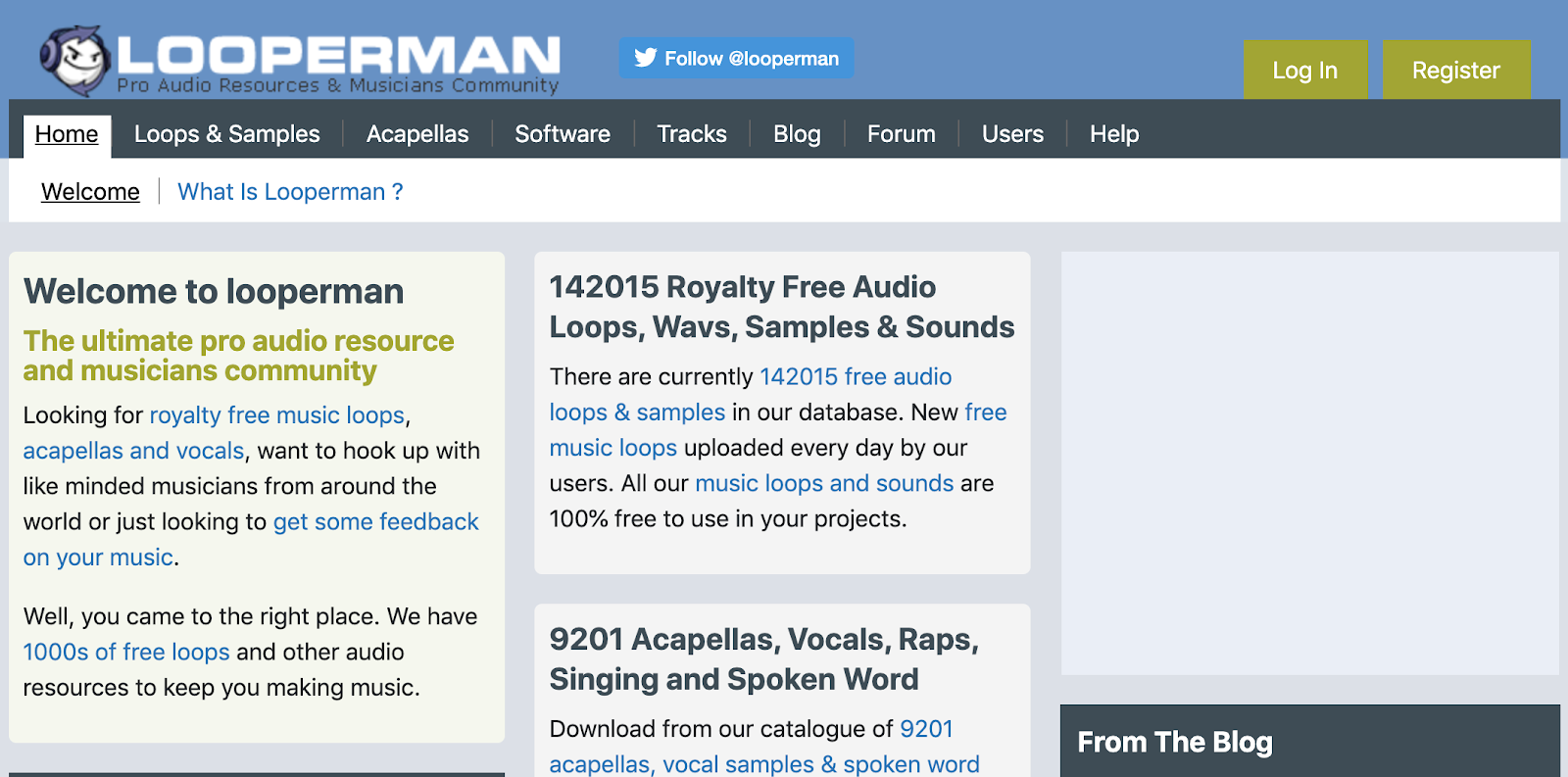Open the Help menu item
1568x777 pixels.
[x=1114, y=134]
